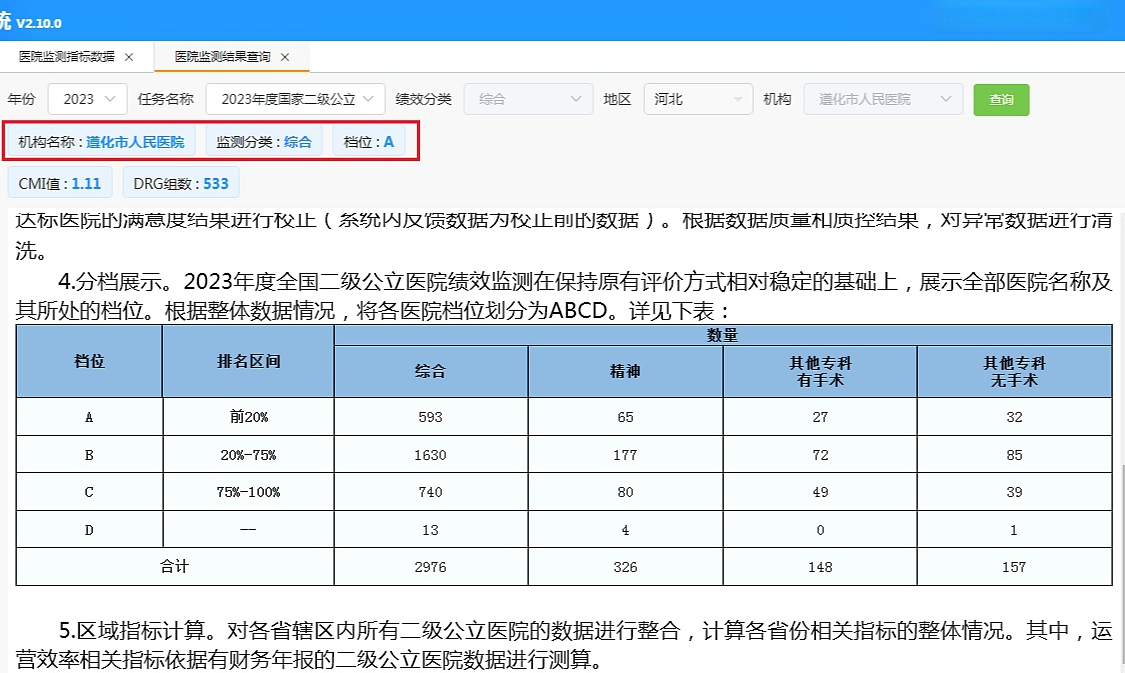The height and width of the screenshot is (673, 1125).
Task: Close the 医院监测指标数据 tab
Action: [x=129, y=57]
